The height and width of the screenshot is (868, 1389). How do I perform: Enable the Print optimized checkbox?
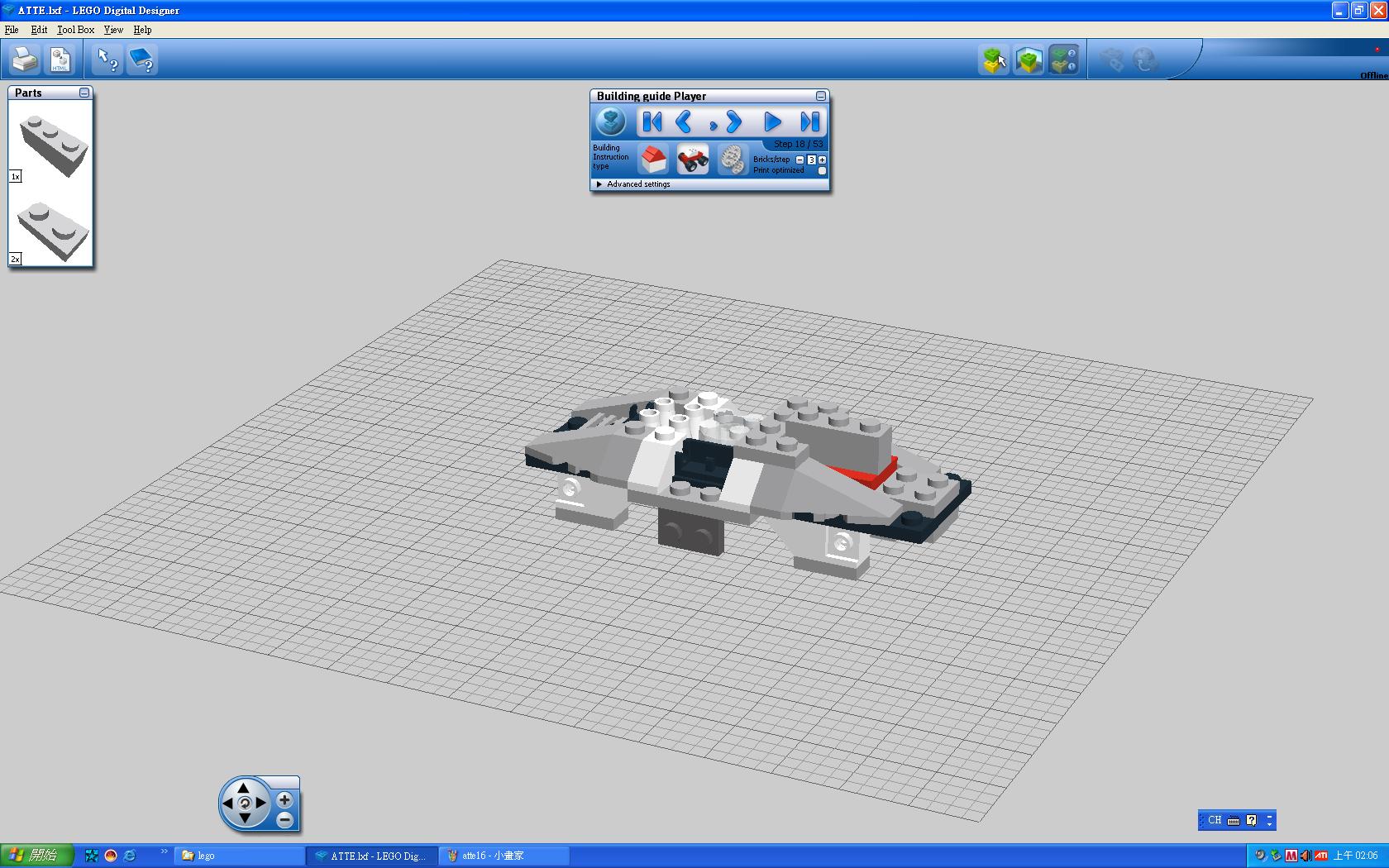click(x=822, y=171)
